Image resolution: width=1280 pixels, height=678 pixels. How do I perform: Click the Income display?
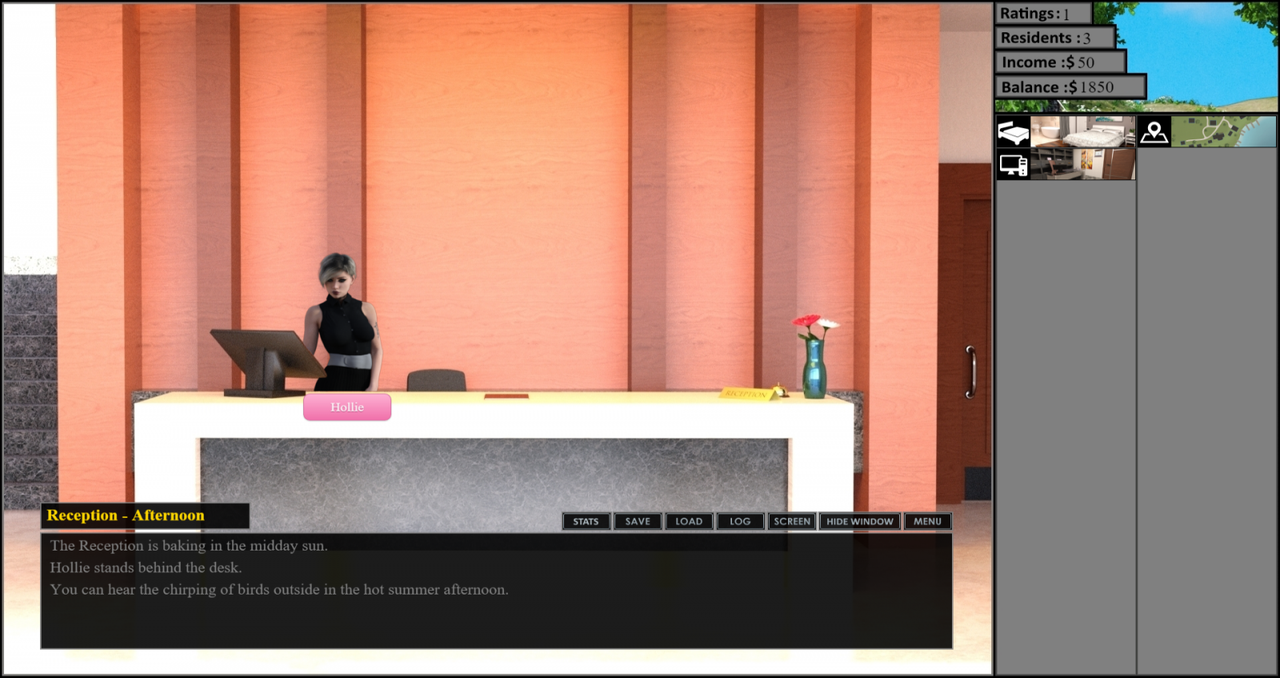click(1060, 62)
